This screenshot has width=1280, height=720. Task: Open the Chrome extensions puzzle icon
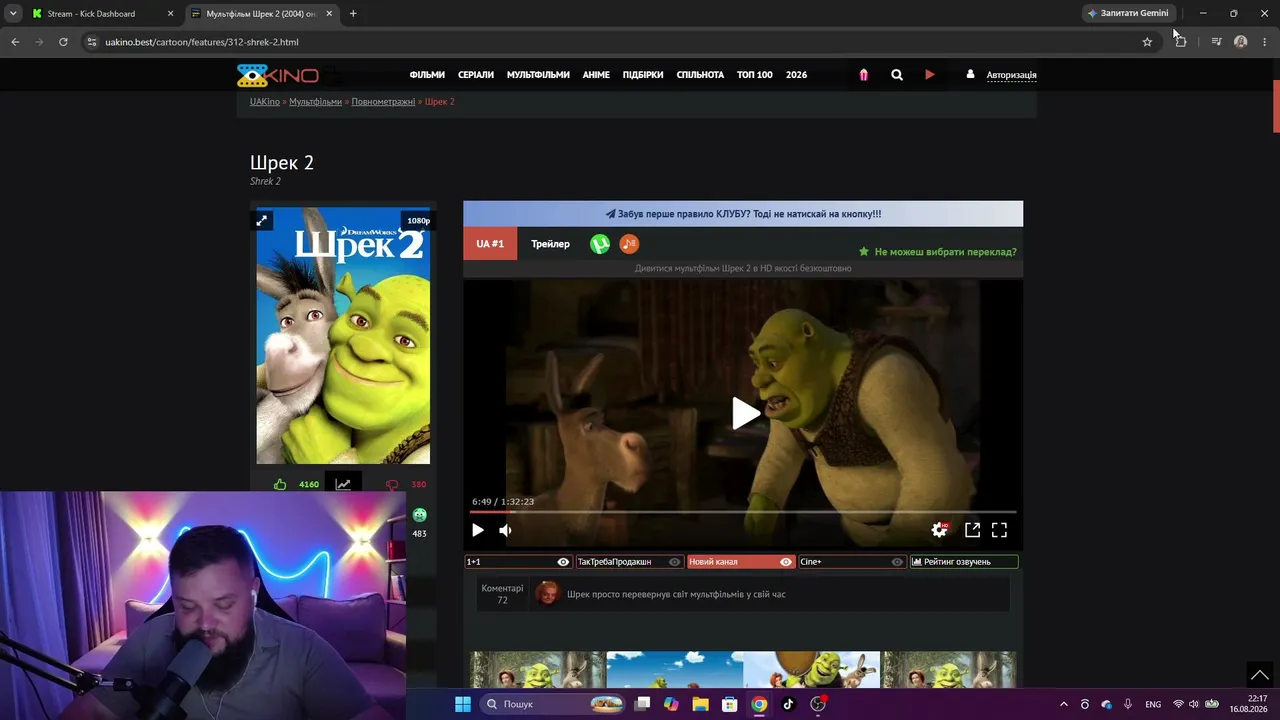pyautogui.click(x=1181, y=42)
